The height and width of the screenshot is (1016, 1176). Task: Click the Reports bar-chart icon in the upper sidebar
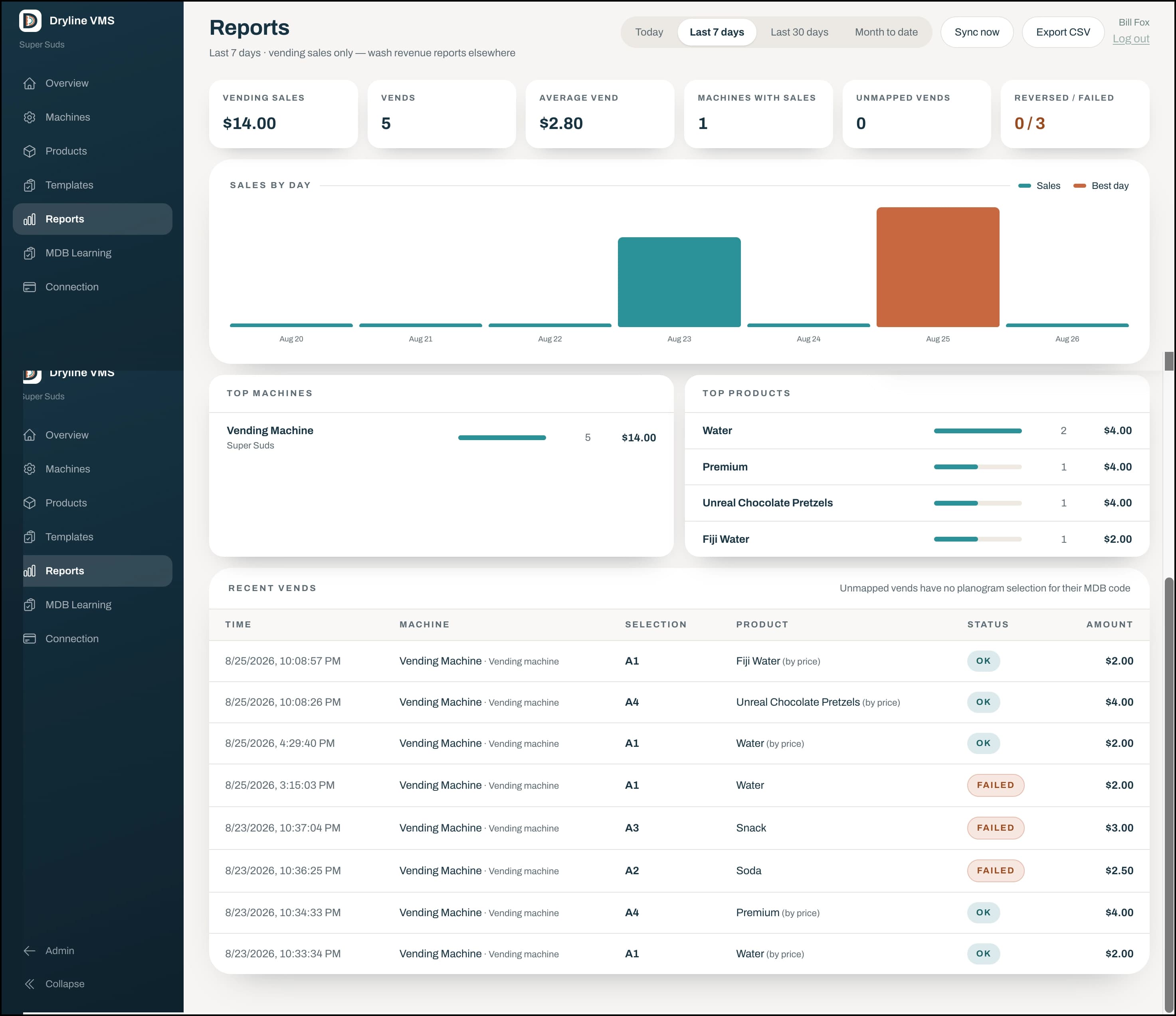point(30,219)
